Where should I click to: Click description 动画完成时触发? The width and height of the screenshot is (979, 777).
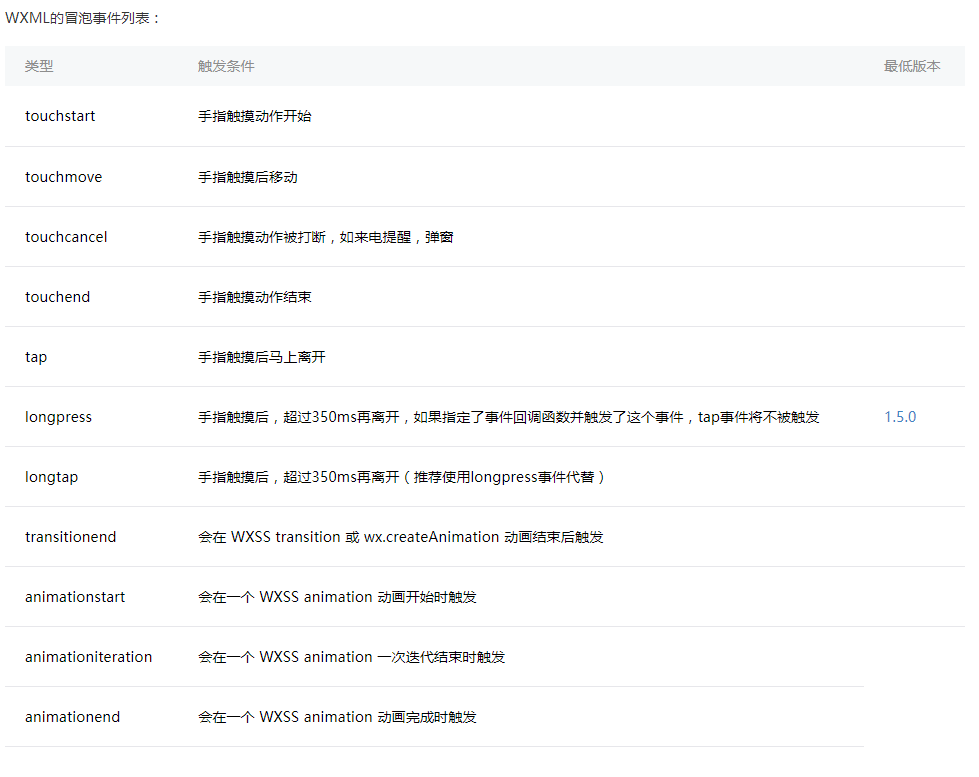point(337,716)
